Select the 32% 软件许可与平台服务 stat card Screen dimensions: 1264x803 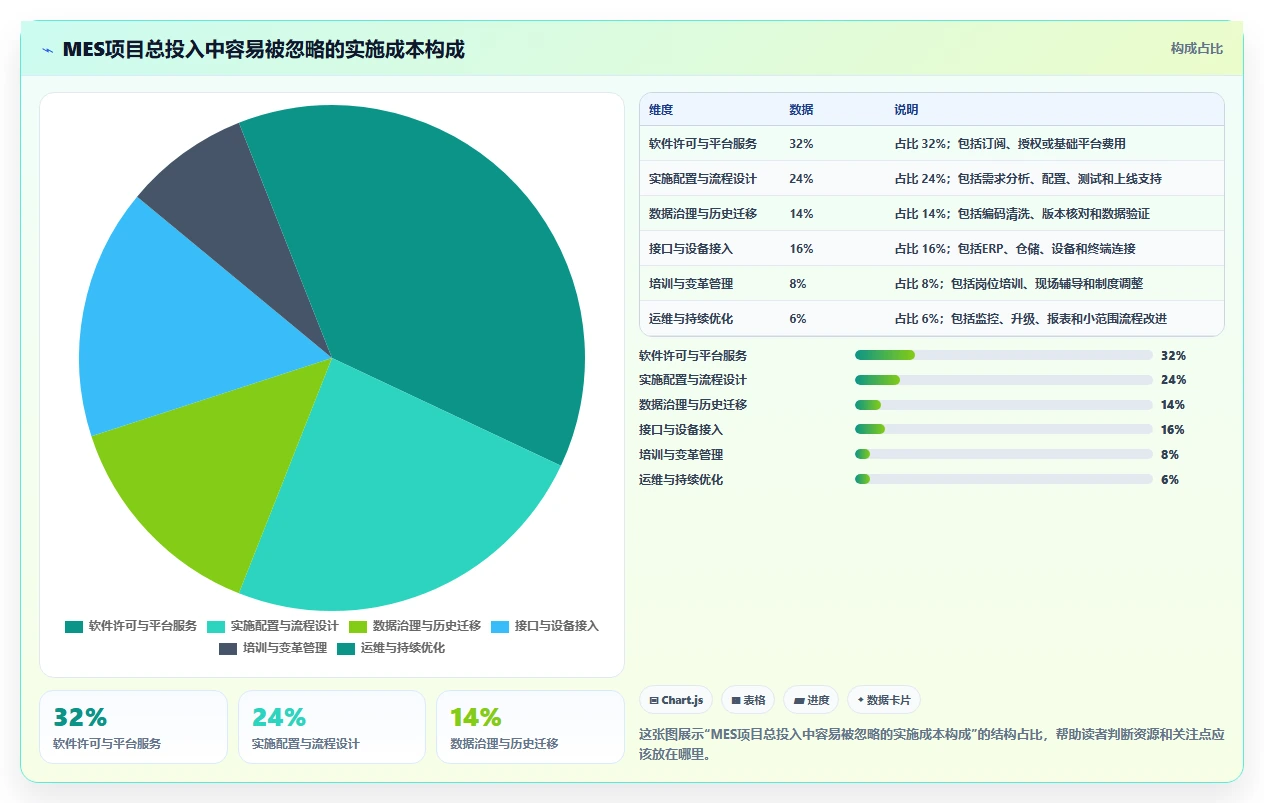[x=133, y=727]
